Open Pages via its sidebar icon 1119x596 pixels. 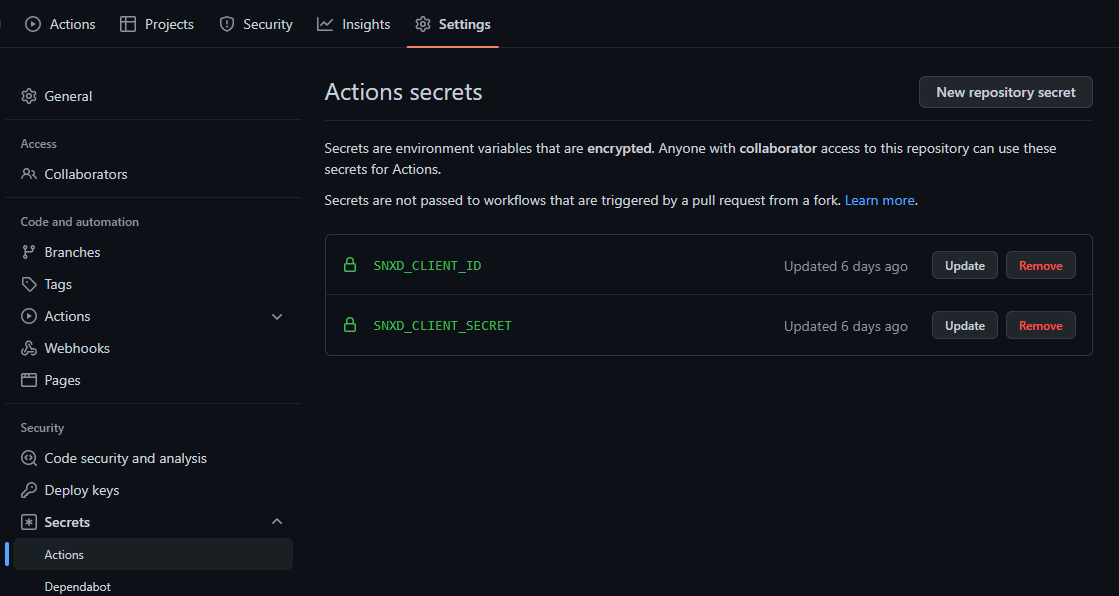[x=29, y=380]
